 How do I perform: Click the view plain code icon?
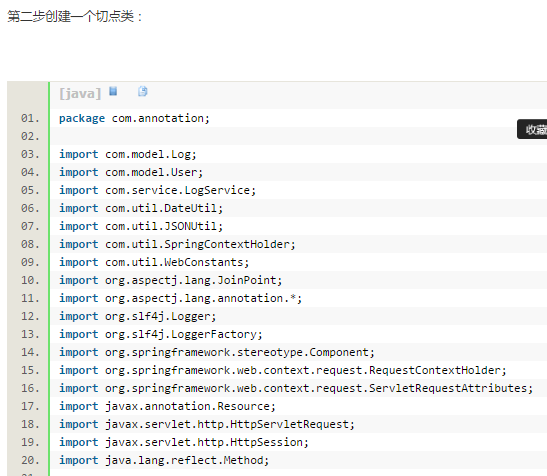point(113,91)
